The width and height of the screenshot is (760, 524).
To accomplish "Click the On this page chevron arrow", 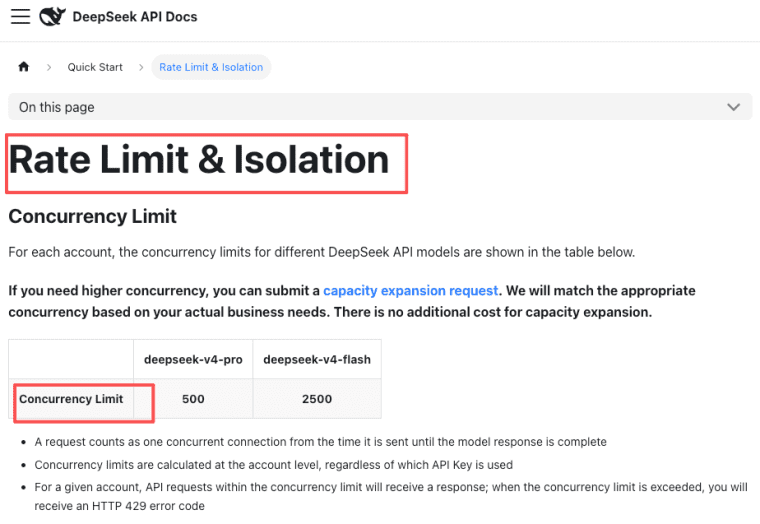I will 733,107.
